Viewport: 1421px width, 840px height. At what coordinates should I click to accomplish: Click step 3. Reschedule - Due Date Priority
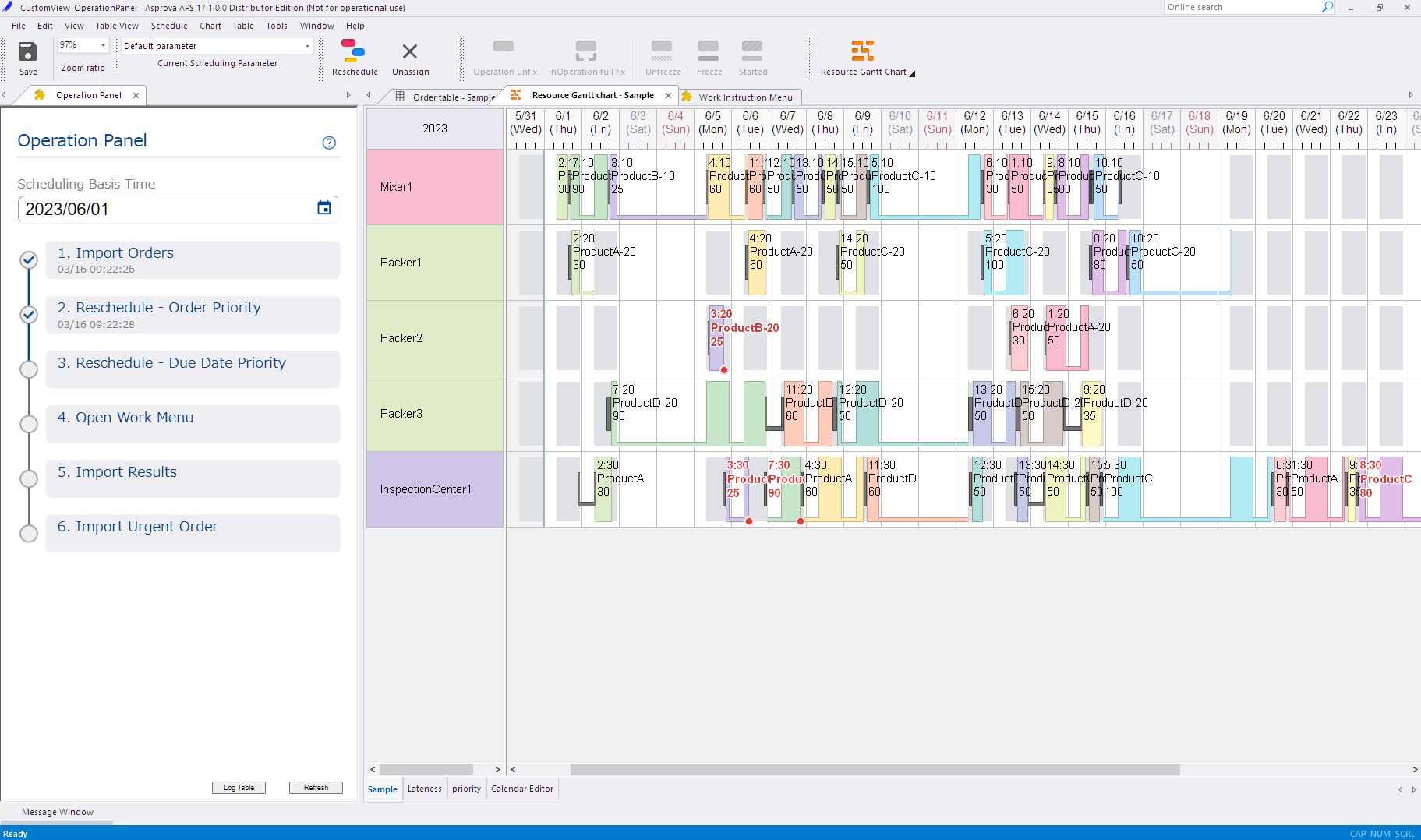pyautogui.click(x=193, y=369)
